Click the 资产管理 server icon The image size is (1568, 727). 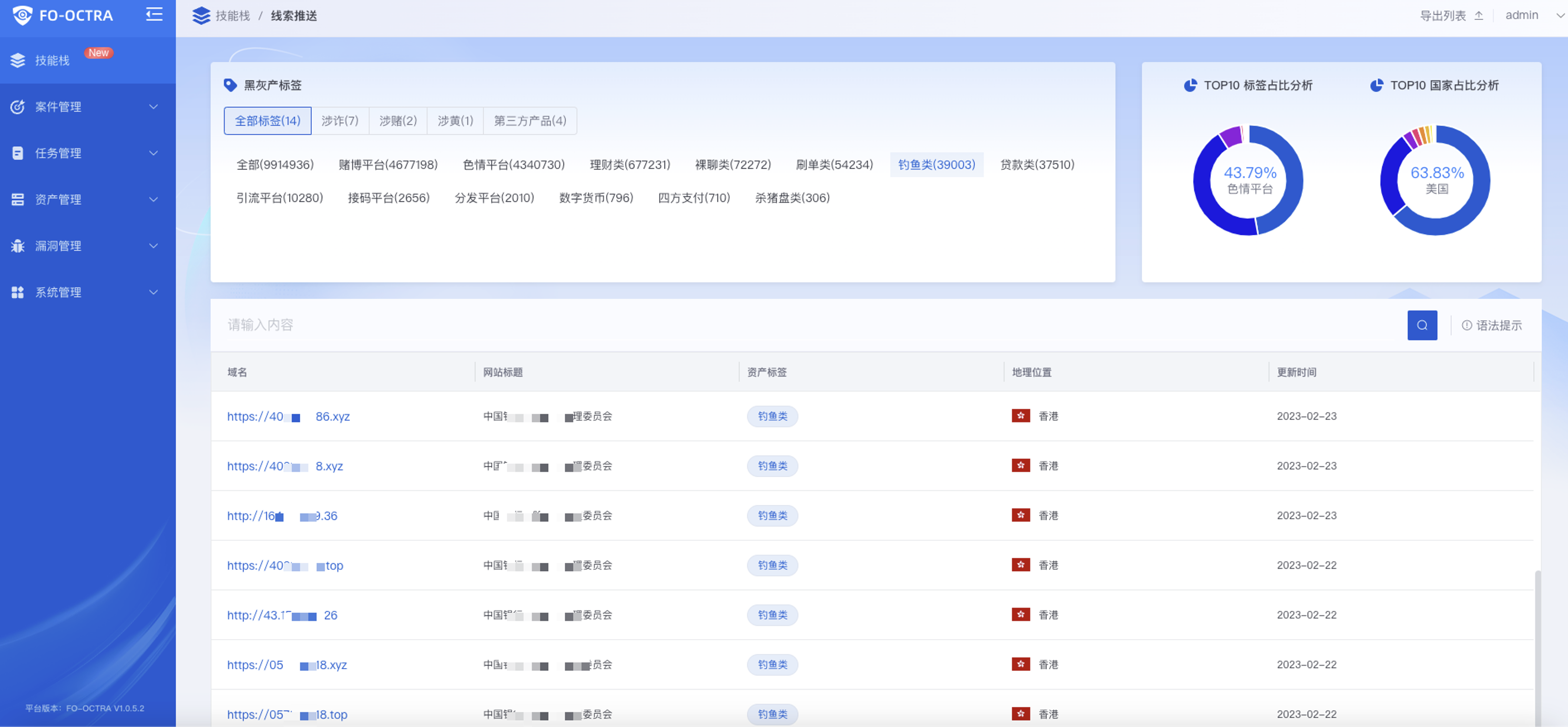pyautogui.click(x=18, y=199)
